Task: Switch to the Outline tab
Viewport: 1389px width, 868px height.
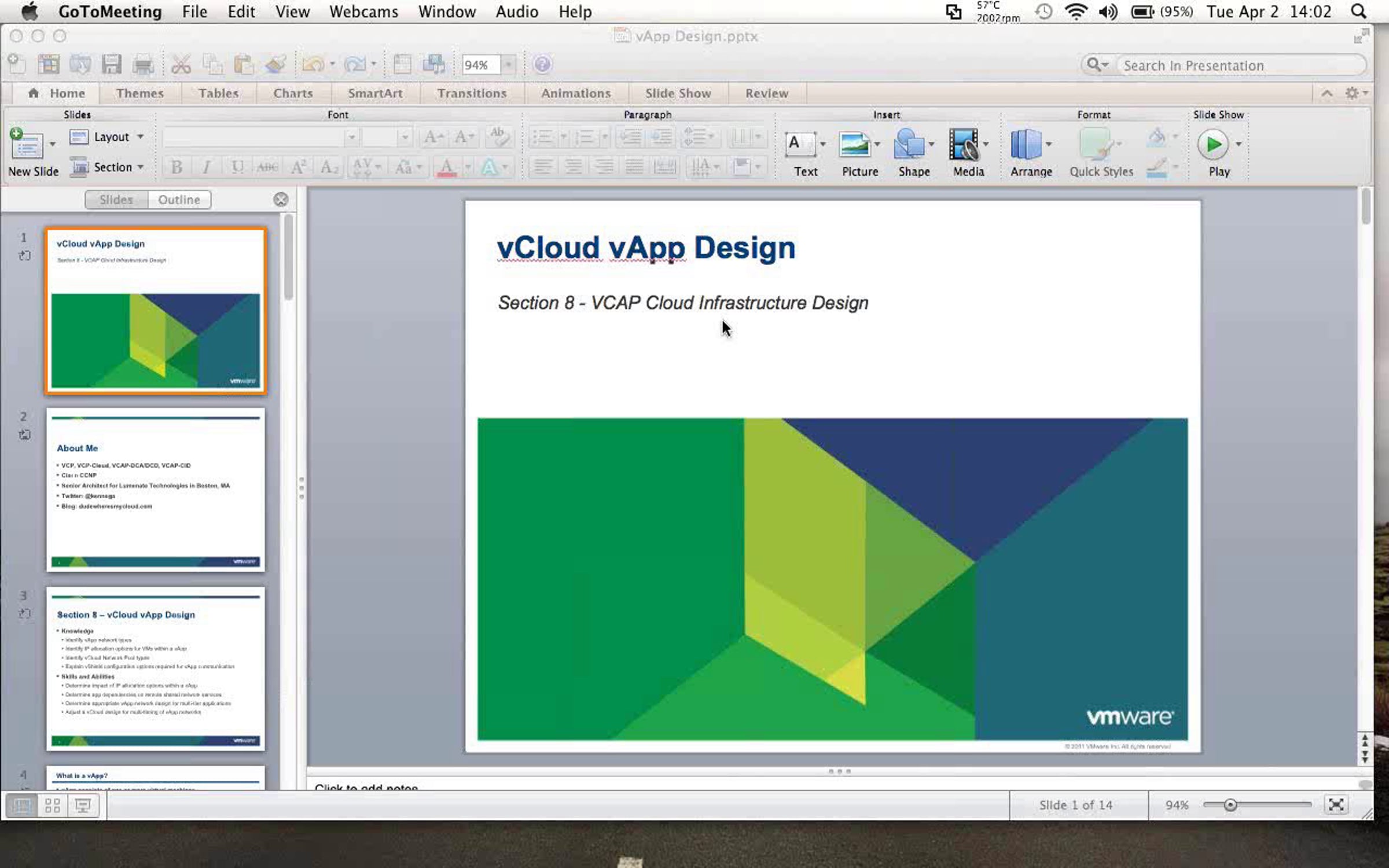Action: point(179,200)
